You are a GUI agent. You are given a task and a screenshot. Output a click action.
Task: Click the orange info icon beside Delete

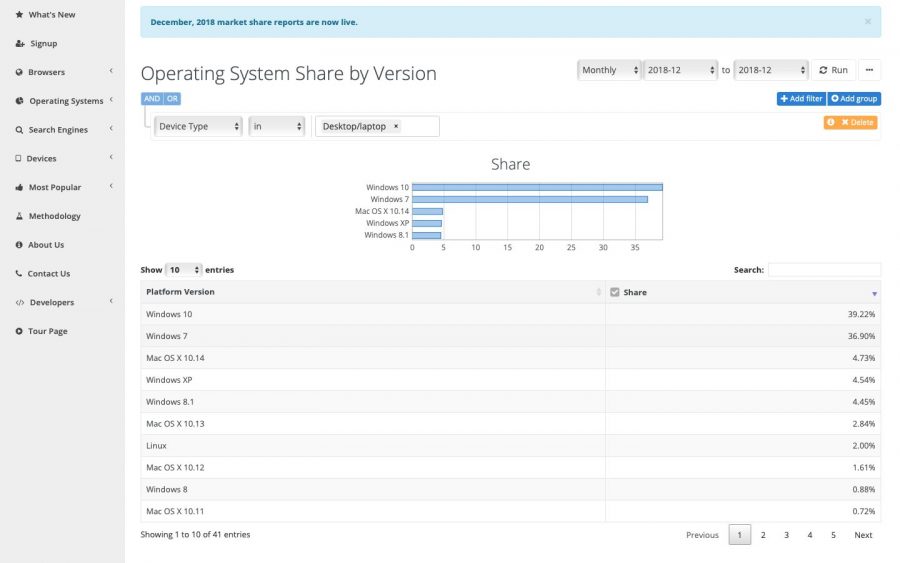click(x=831, y=122)
